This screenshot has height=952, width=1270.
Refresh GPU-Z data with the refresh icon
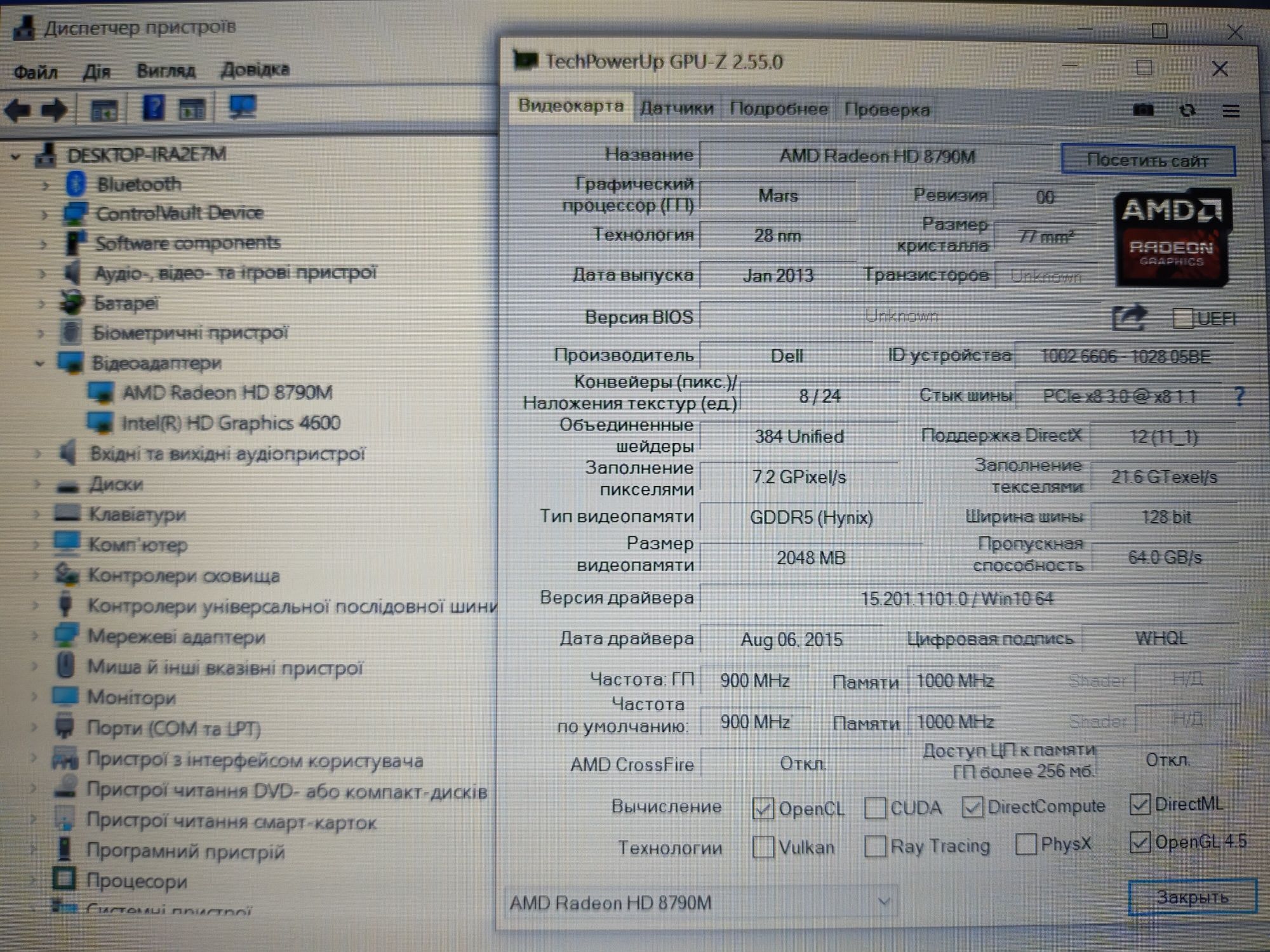tap(1187, 110)
